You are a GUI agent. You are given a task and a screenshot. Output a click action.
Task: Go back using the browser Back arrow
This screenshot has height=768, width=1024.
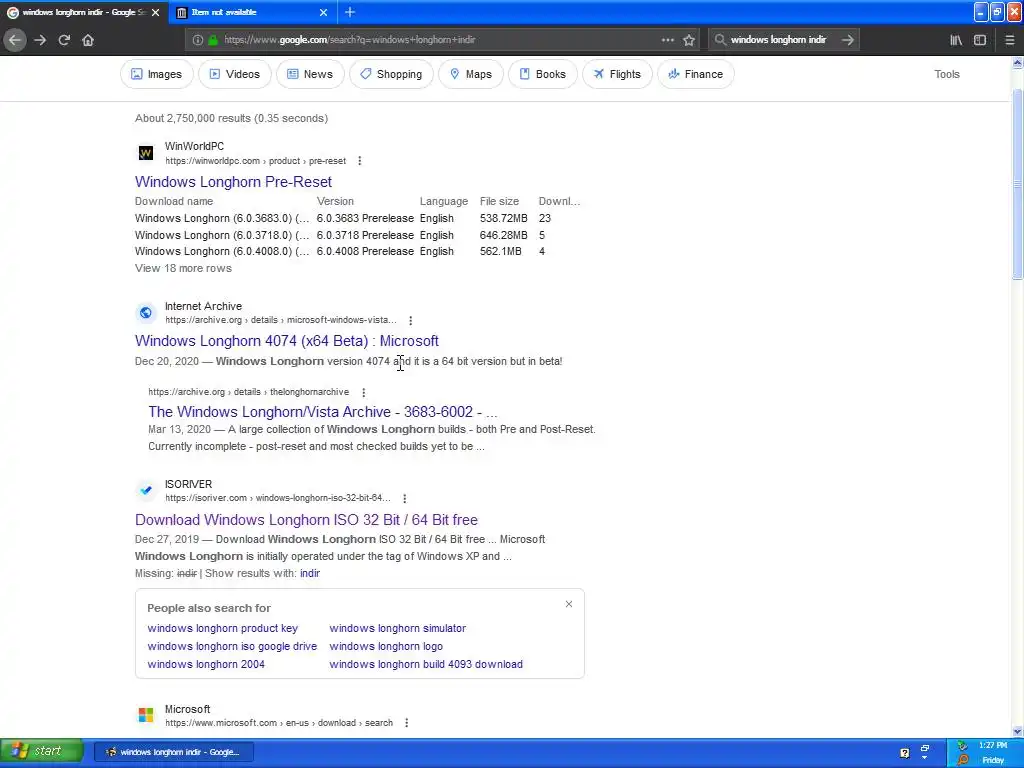(14, 40)
